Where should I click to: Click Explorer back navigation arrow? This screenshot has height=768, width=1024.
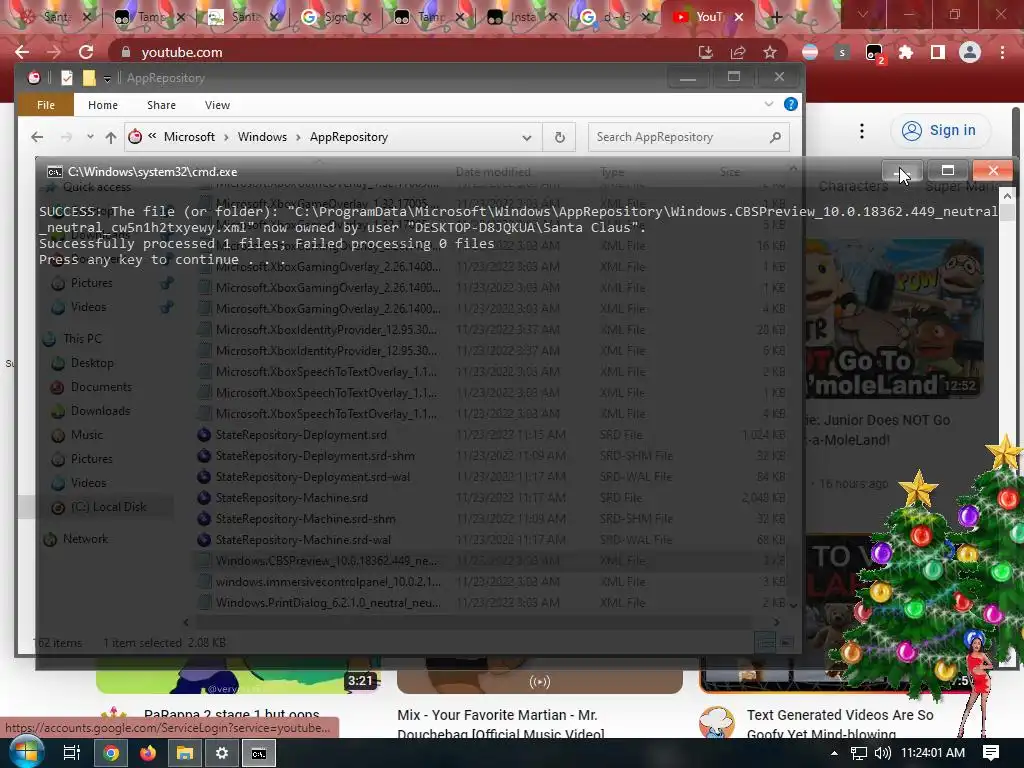(37, 137)
